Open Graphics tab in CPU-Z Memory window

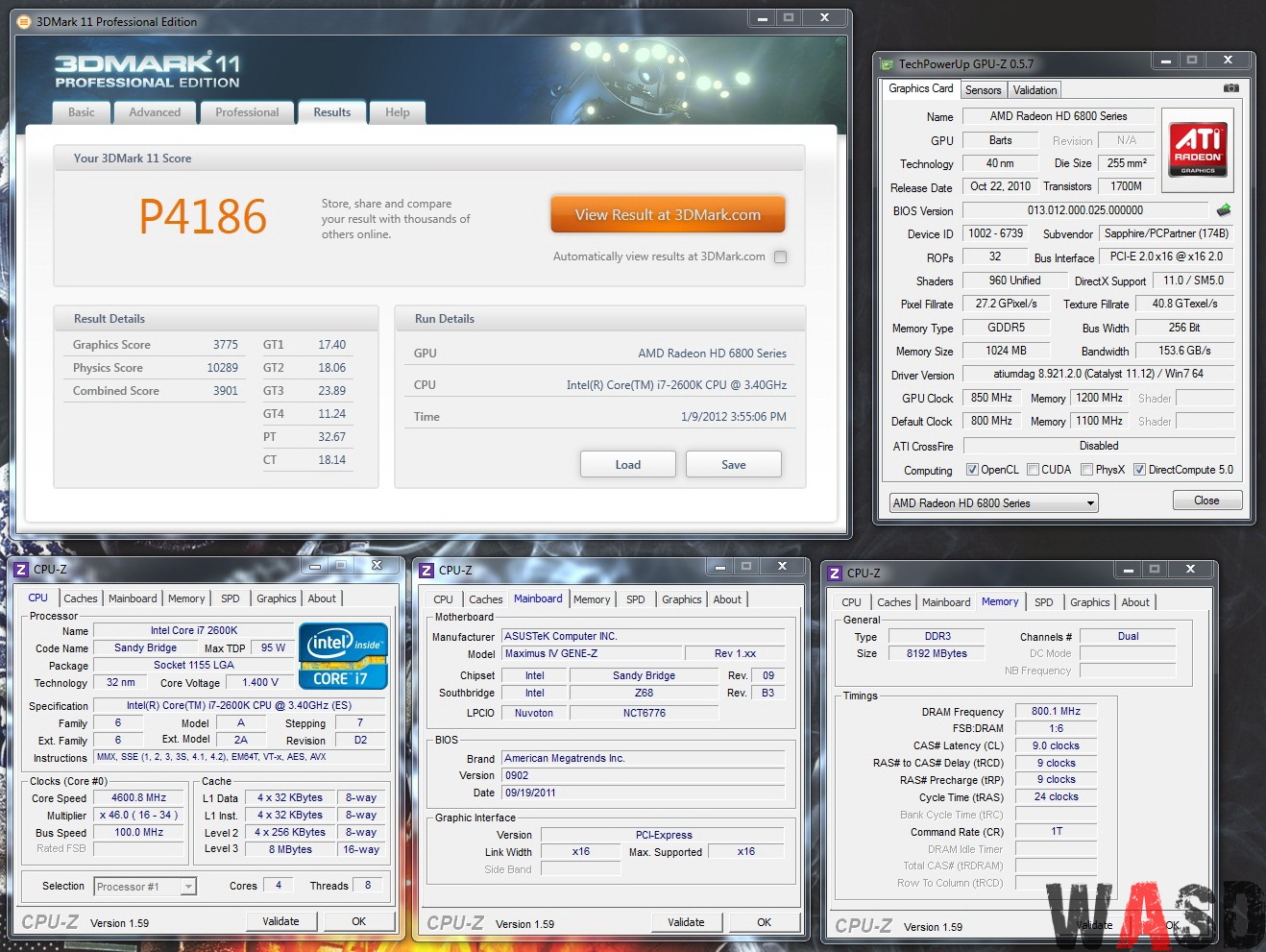(x=1089, y=602)
